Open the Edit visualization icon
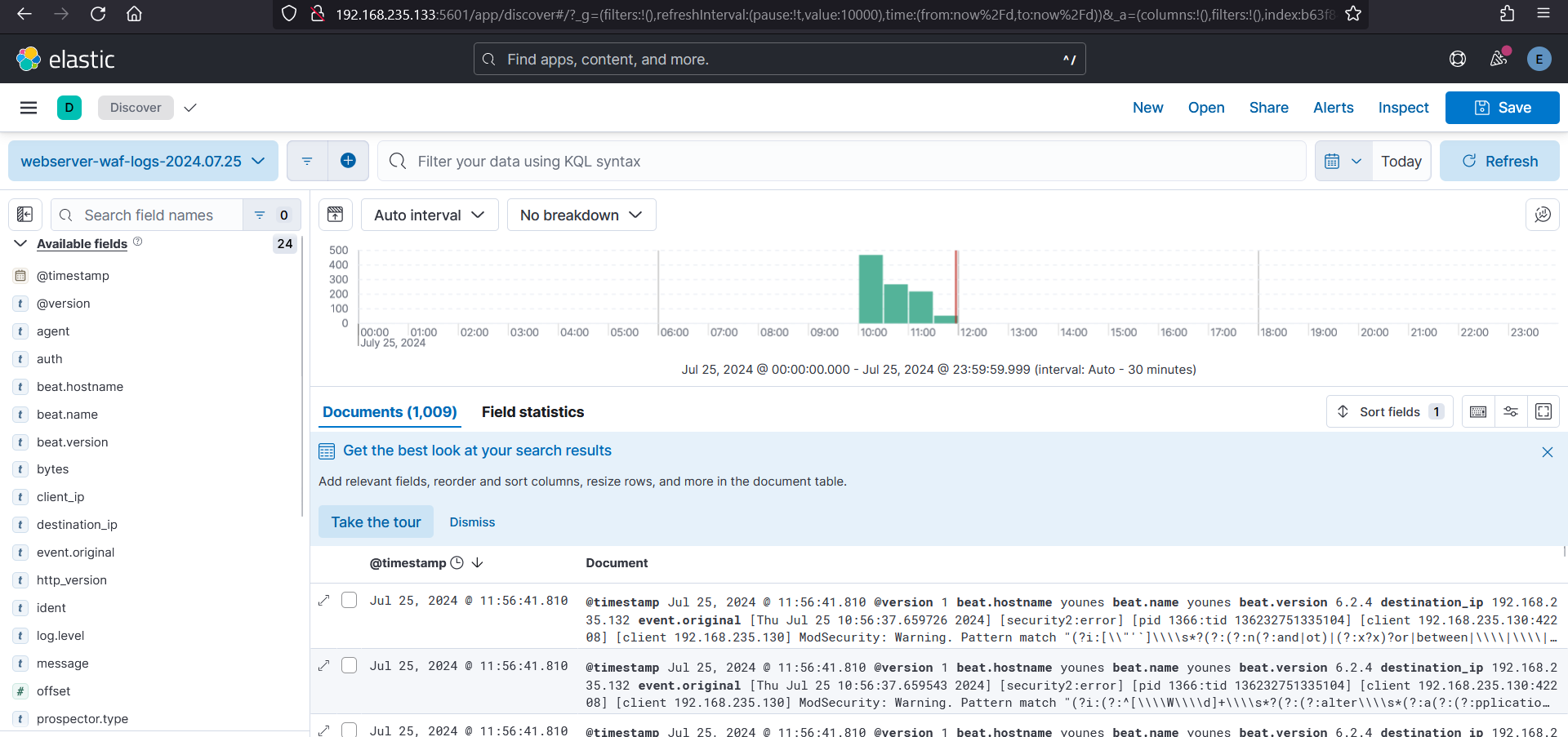 click(1543, 215)
